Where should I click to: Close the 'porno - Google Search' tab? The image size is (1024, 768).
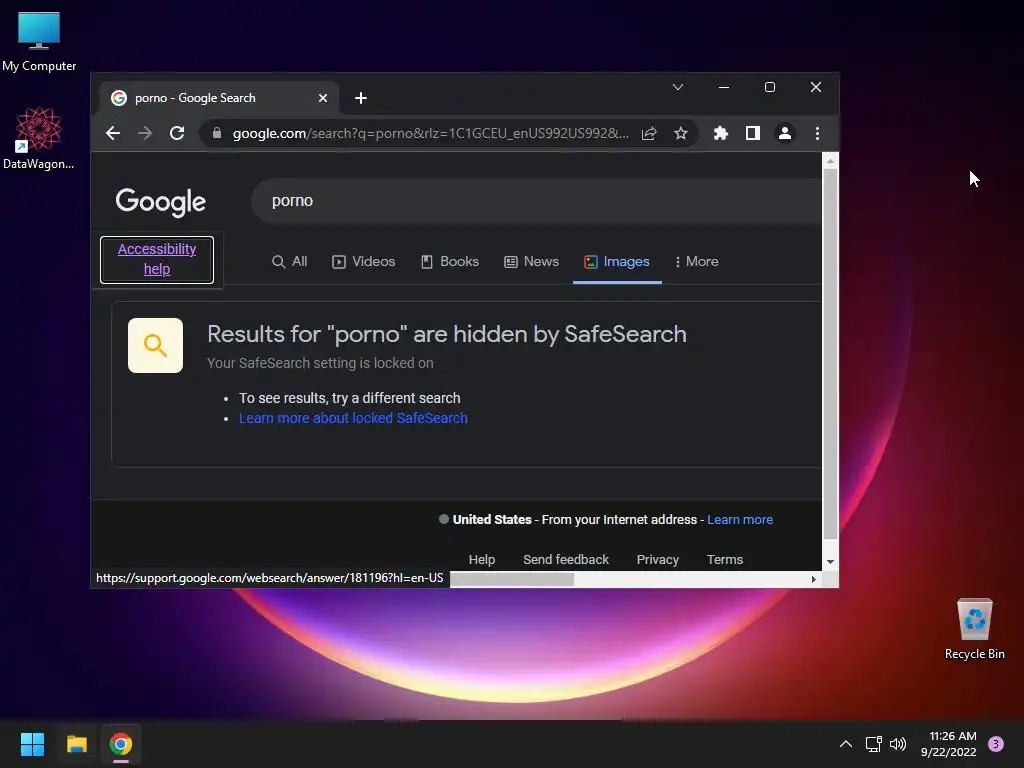[x=323, y=98]
